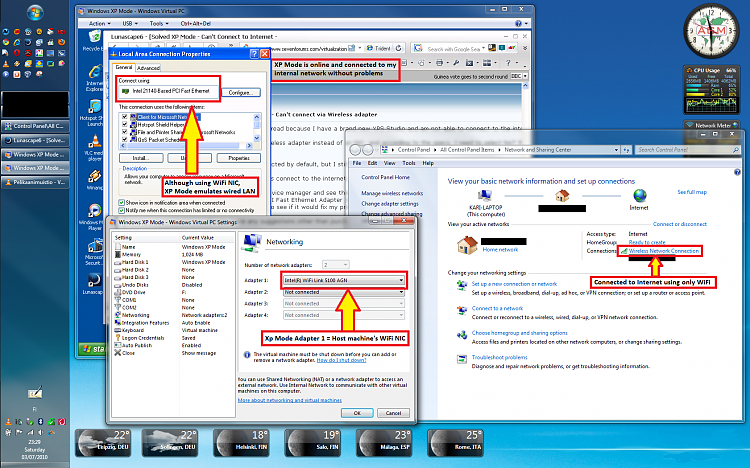Click the search magnifier in Control Panel search

[736, 150]
